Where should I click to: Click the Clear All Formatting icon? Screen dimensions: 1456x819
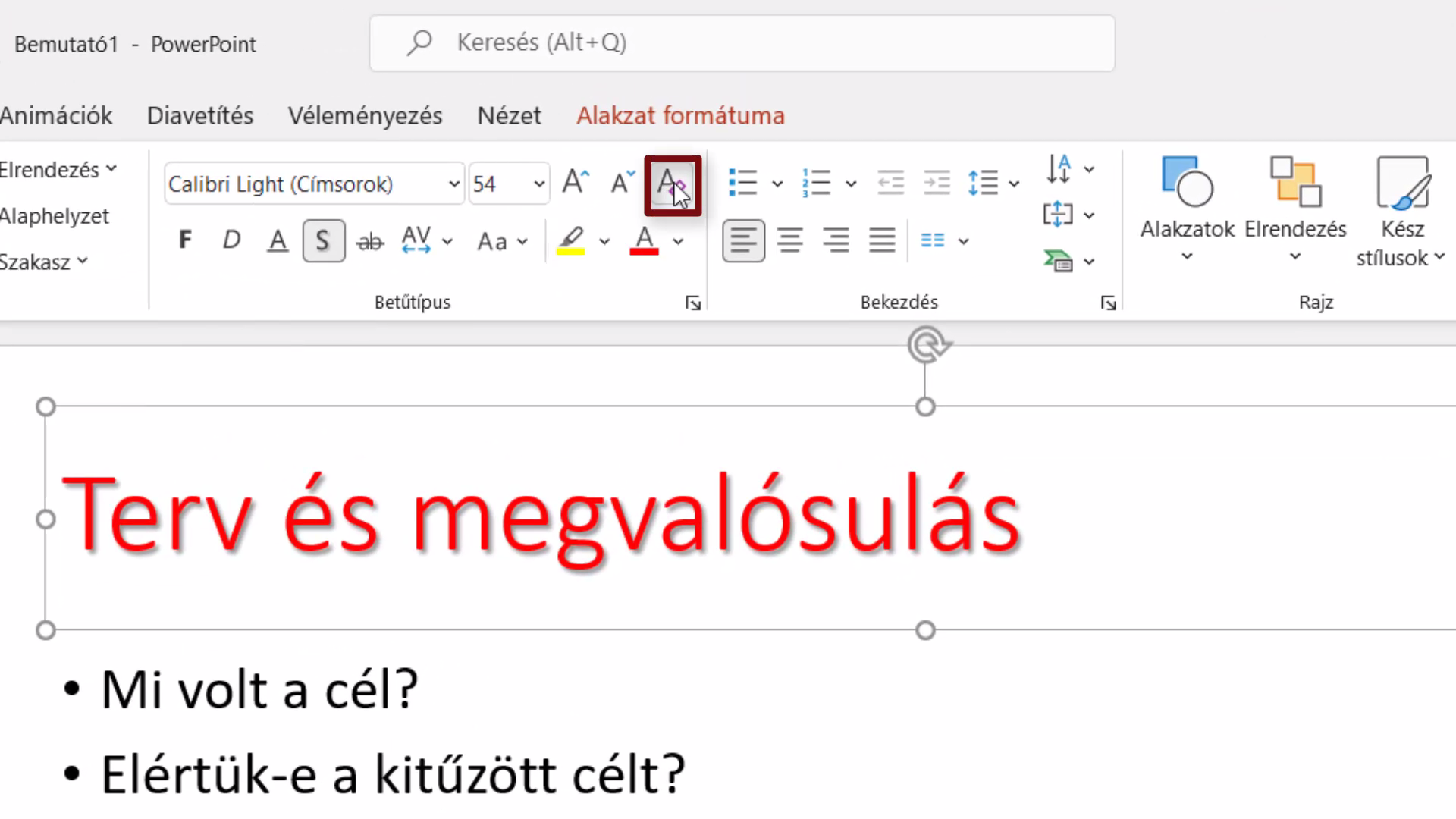[x=673, y=185]
